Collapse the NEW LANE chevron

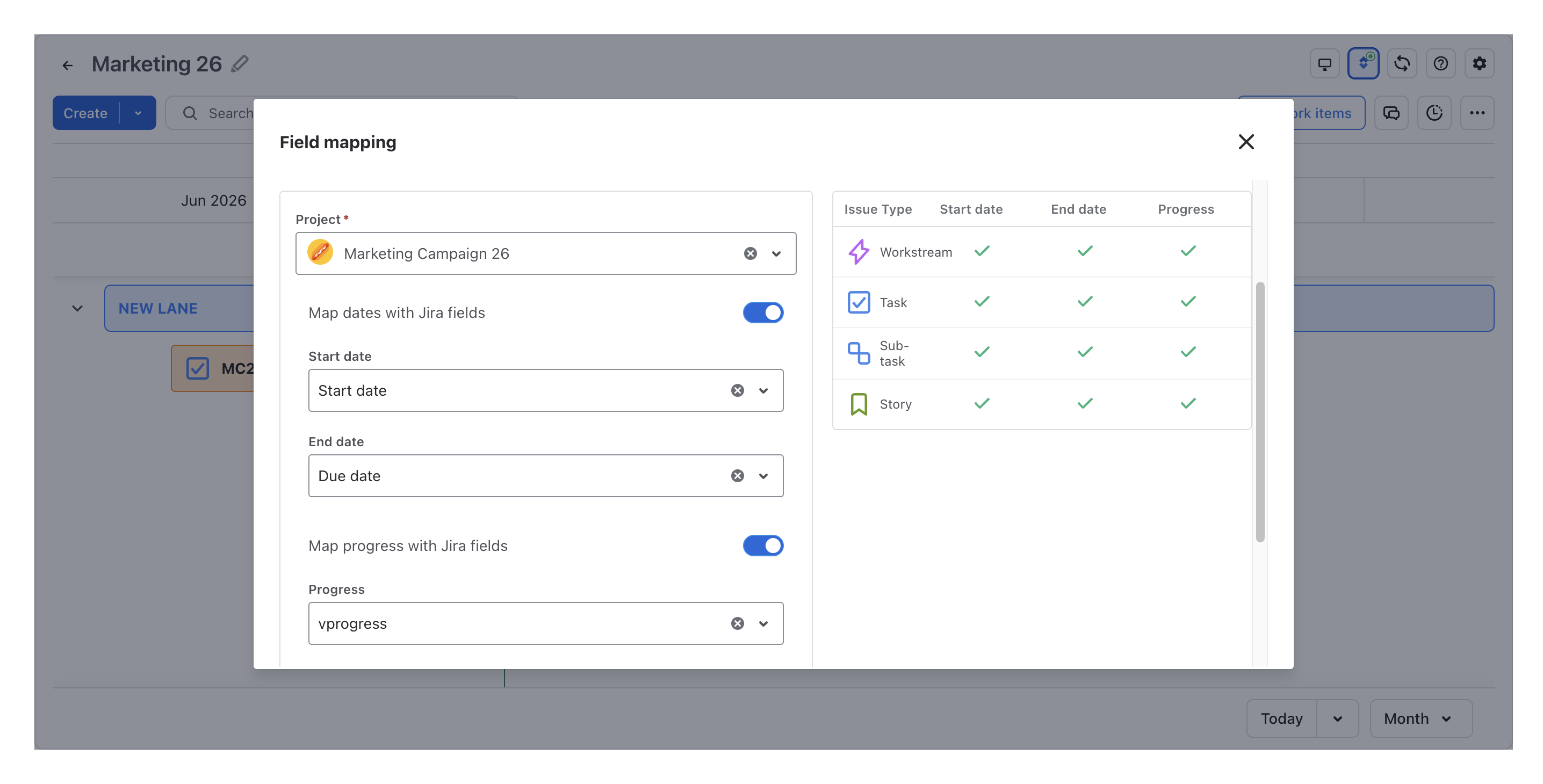[77, 308]
